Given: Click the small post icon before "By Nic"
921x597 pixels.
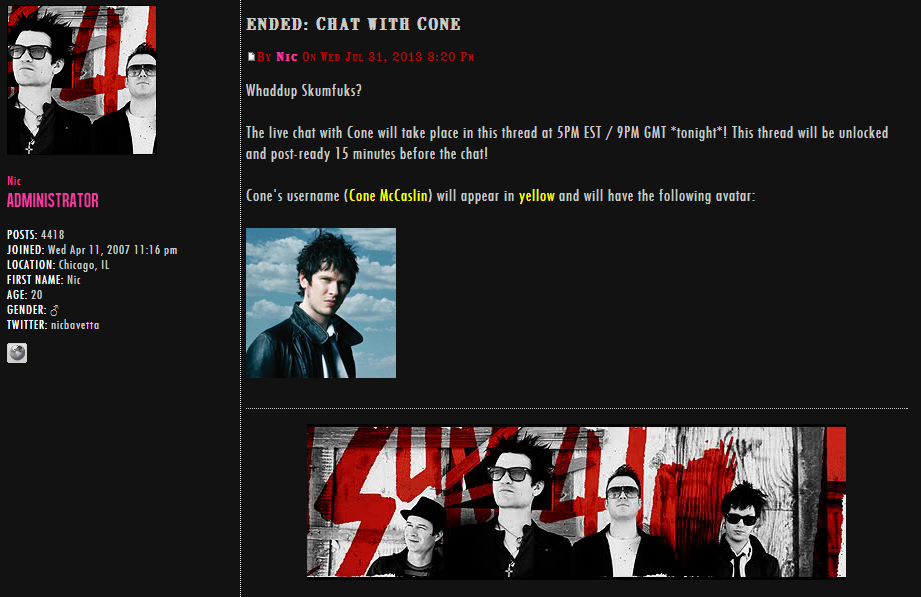Looking at the screenshot, I should [x=251, y=57].
